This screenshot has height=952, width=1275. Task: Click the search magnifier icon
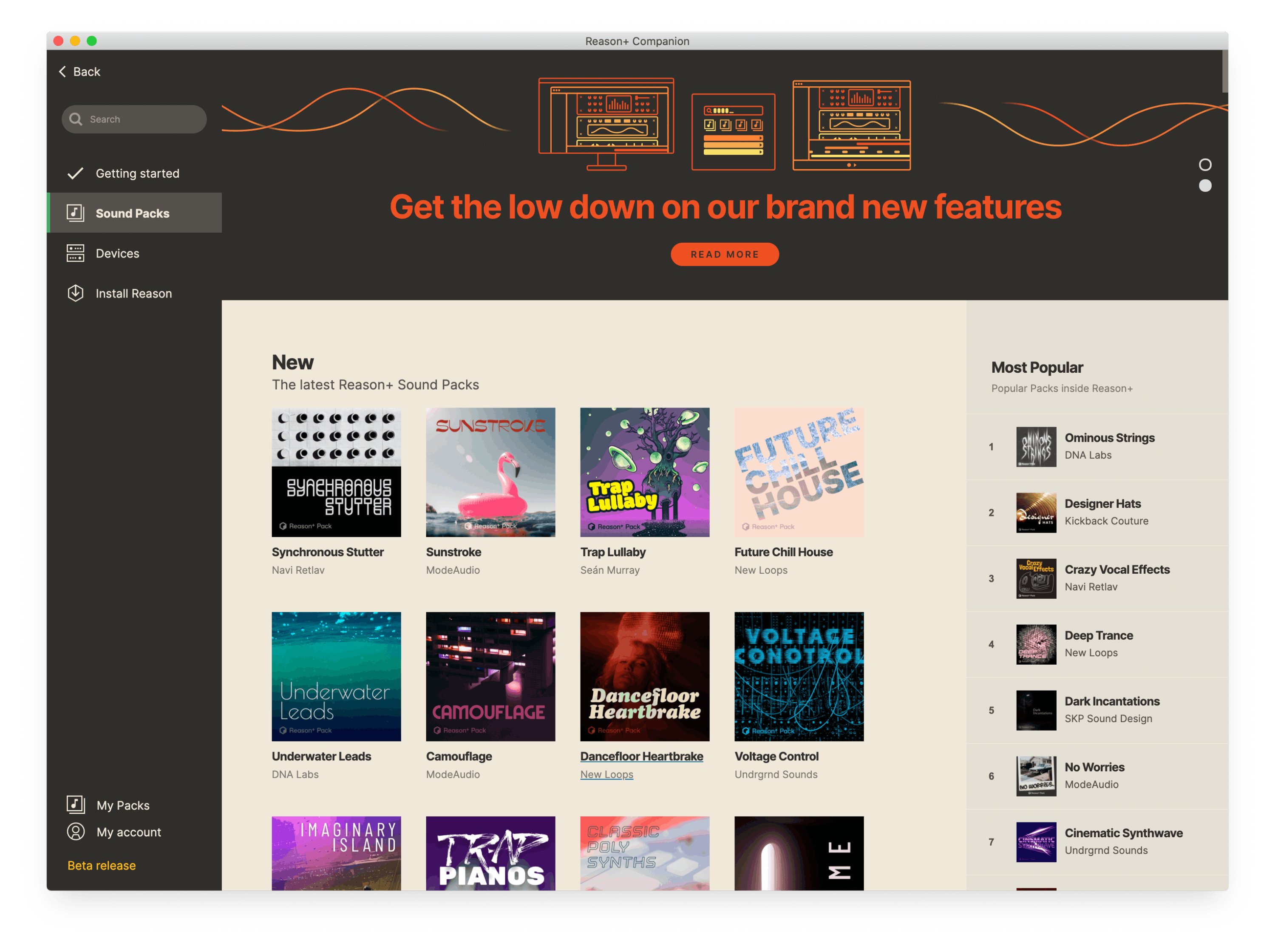coord(76,119)
